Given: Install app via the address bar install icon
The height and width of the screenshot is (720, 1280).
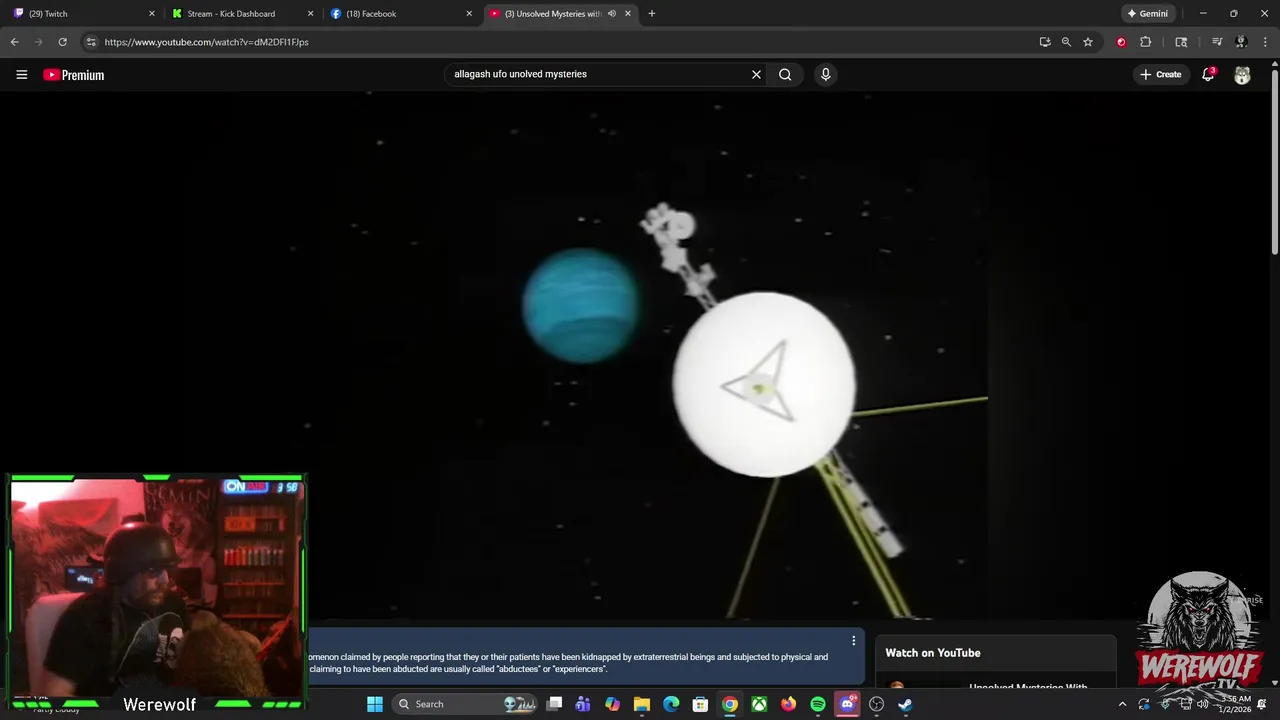Looking at the screenshot, I should click(1044, 42).
